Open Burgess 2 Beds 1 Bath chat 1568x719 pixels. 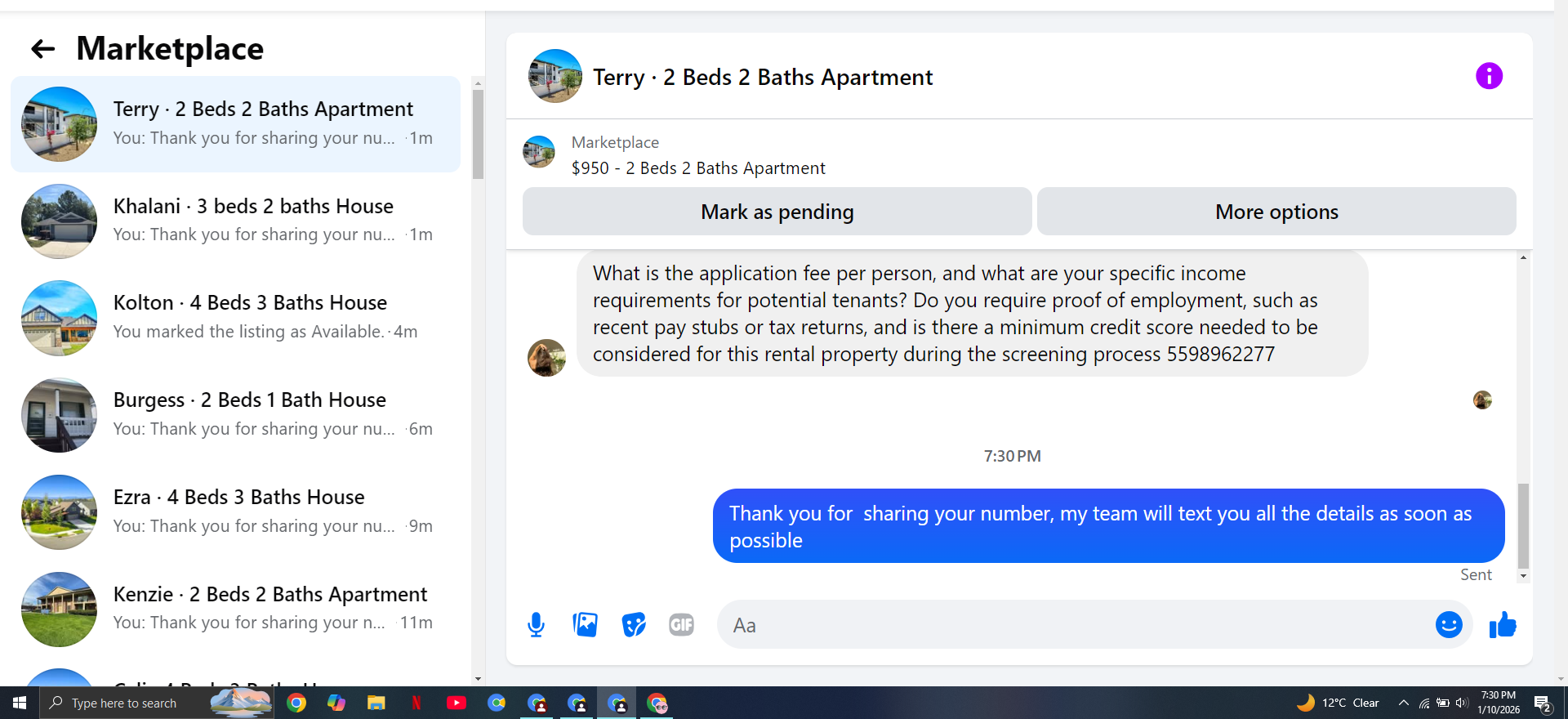[x=235, y=415]
